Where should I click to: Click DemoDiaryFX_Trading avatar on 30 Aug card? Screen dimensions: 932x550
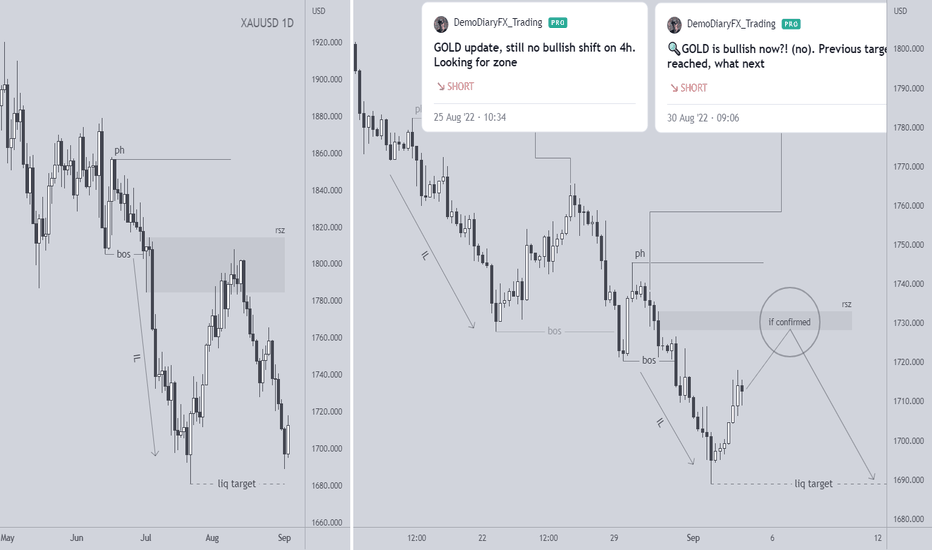pyautogui.click(x=674, y=25)
